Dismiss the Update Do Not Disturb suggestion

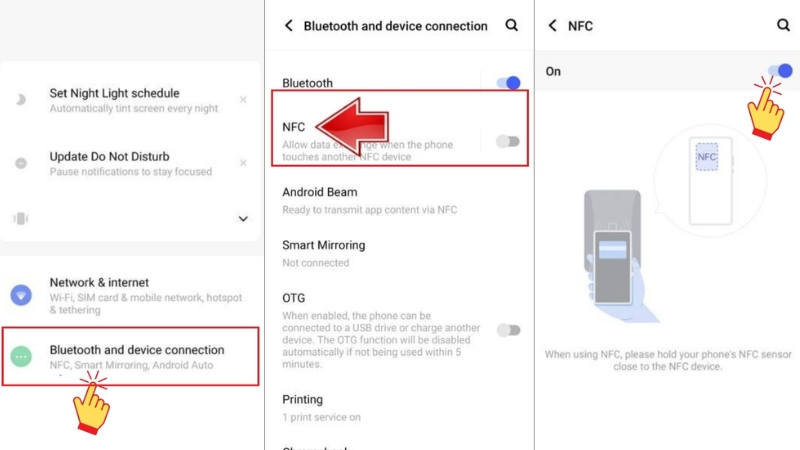(243, 163)
